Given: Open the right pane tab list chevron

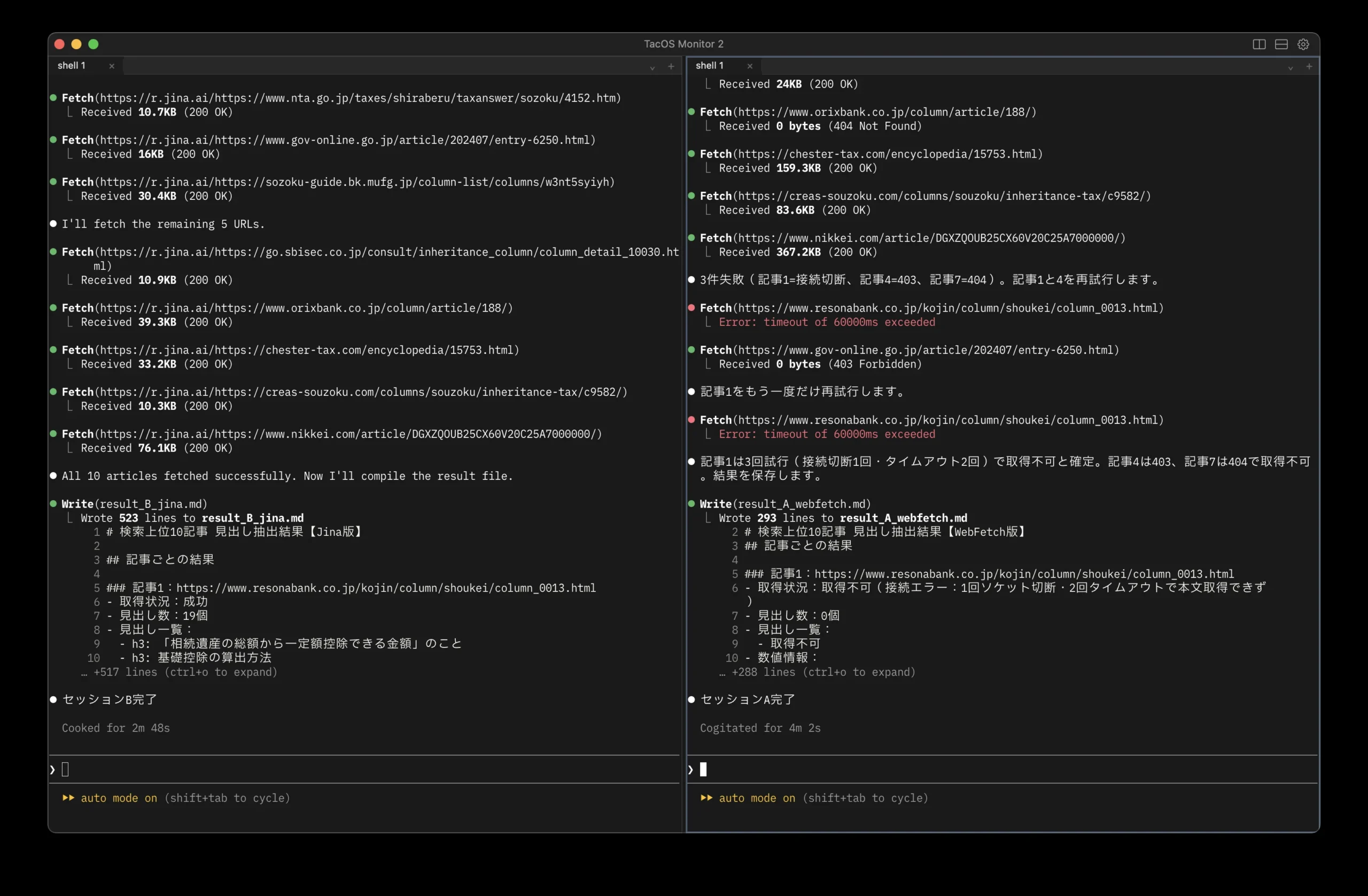Looking at the screenshot, I should pos(1291,67).
